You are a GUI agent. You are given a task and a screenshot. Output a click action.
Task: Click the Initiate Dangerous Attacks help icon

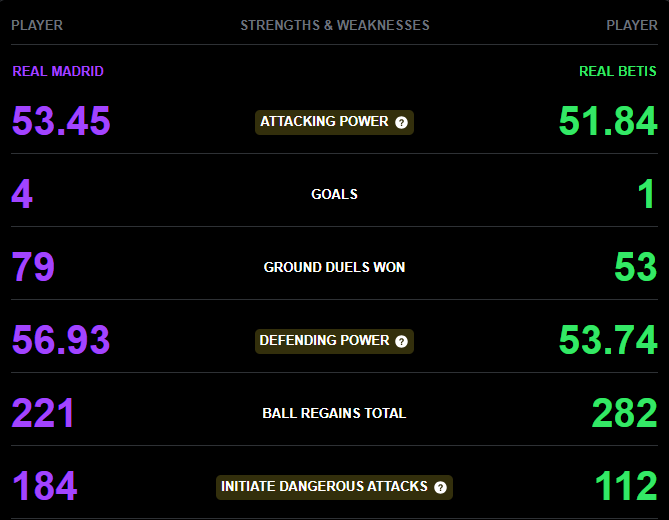point(440,488)
